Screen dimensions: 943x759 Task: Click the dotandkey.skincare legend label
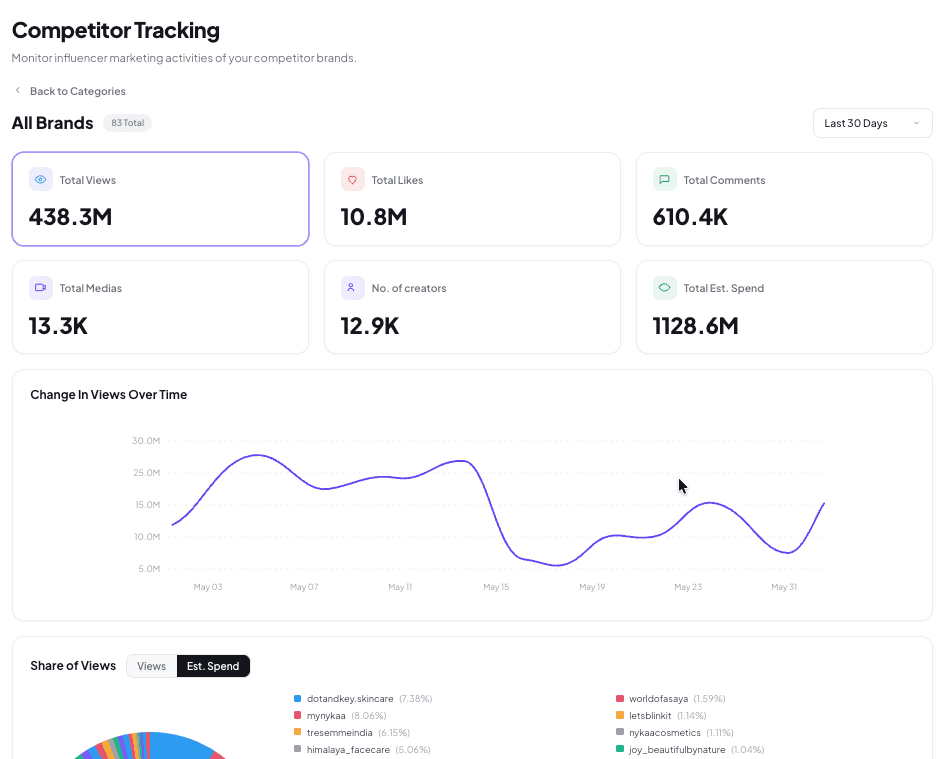tap(350, 699)
